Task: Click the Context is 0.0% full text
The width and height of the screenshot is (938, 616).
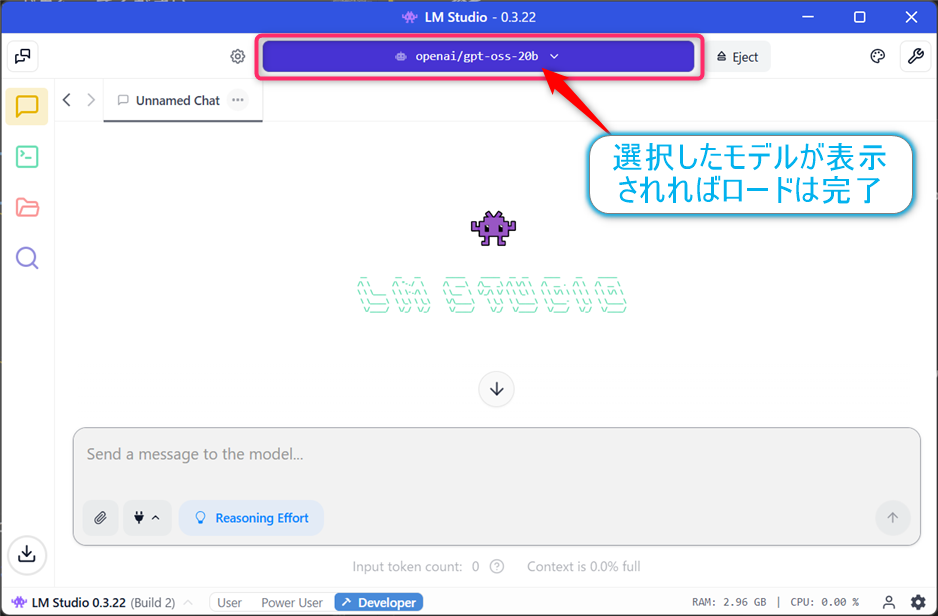Action: tap(584, 566)
